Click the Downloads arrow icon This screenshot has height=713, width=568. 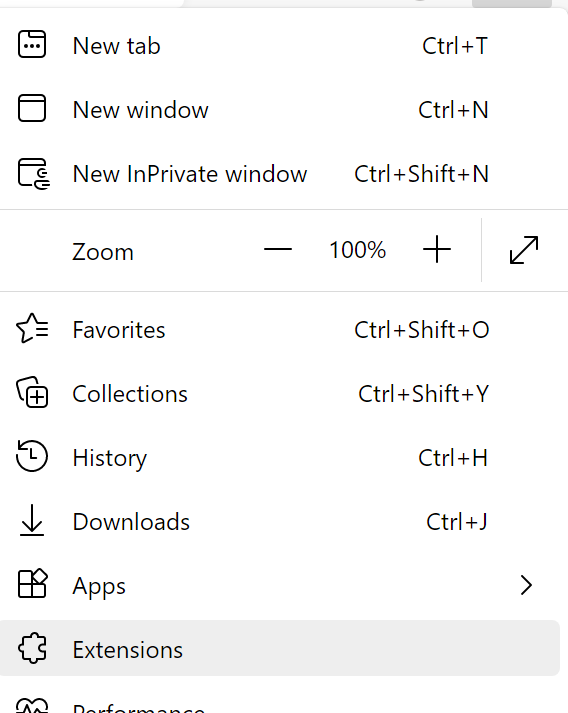[x=32, y=520]
